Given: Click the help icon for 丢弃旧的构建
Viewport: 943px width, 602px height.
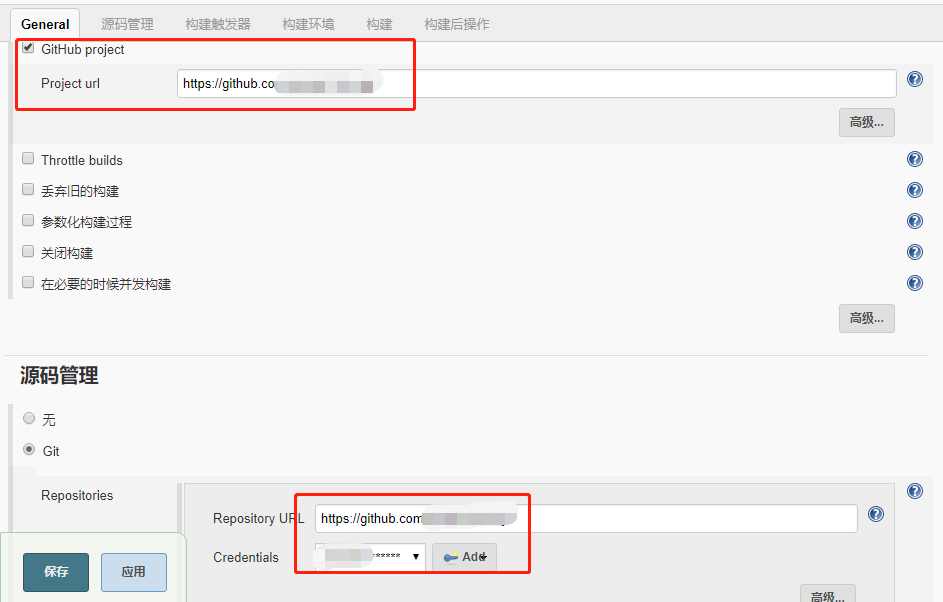Looking at the screenshot, I should [915, 189].
